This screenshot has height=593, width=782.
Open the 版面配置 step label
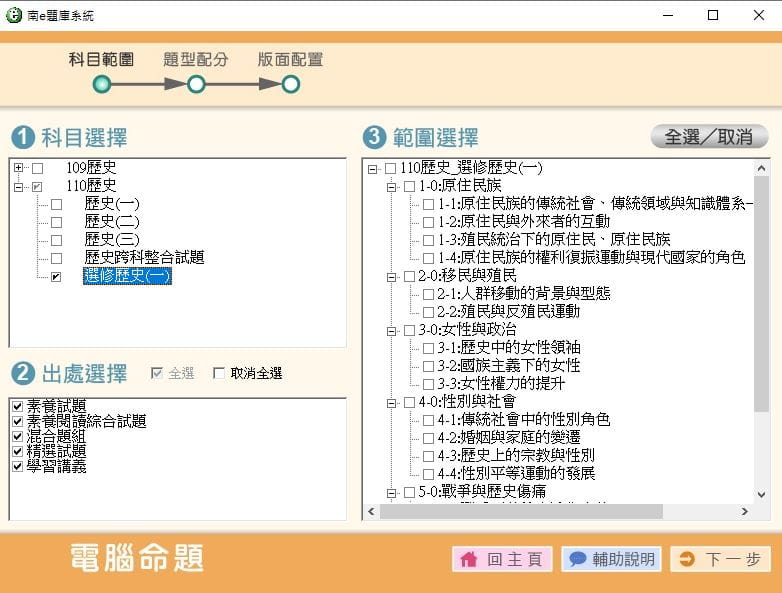(290, 59)
